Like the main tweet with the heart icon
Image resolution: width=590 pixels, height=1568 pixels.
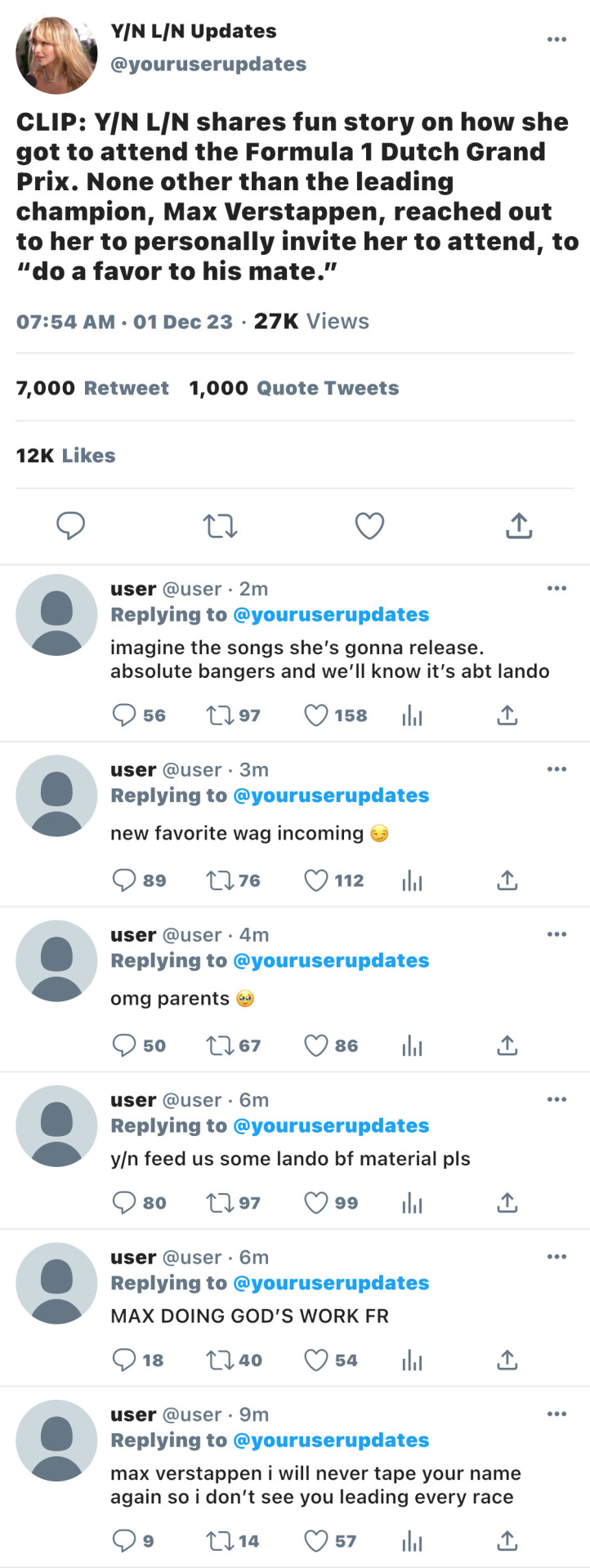click(369, 526)
